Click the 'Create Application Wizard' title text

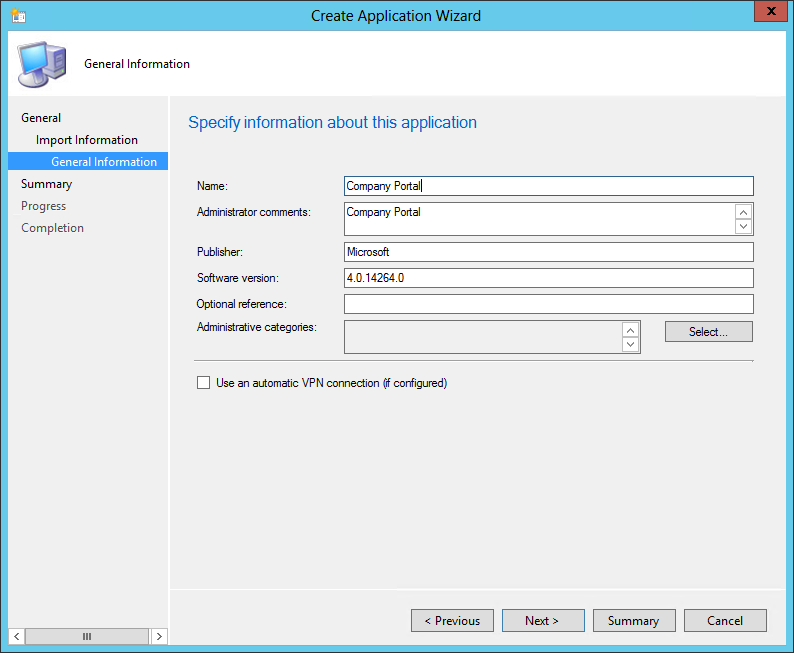[x=396, y=16]
